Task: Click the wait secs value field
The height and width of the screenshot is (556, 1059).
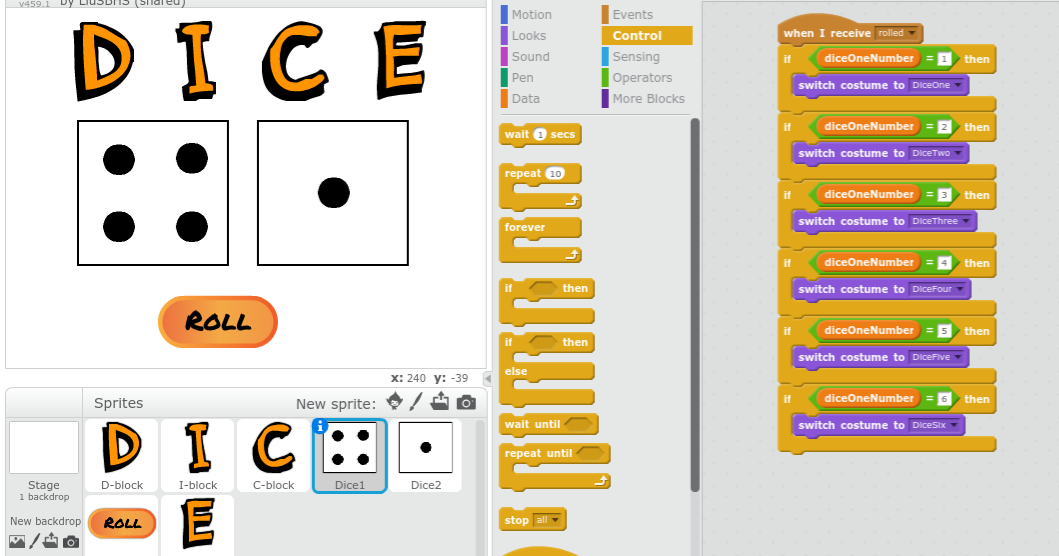Action: tap(540, 134)
